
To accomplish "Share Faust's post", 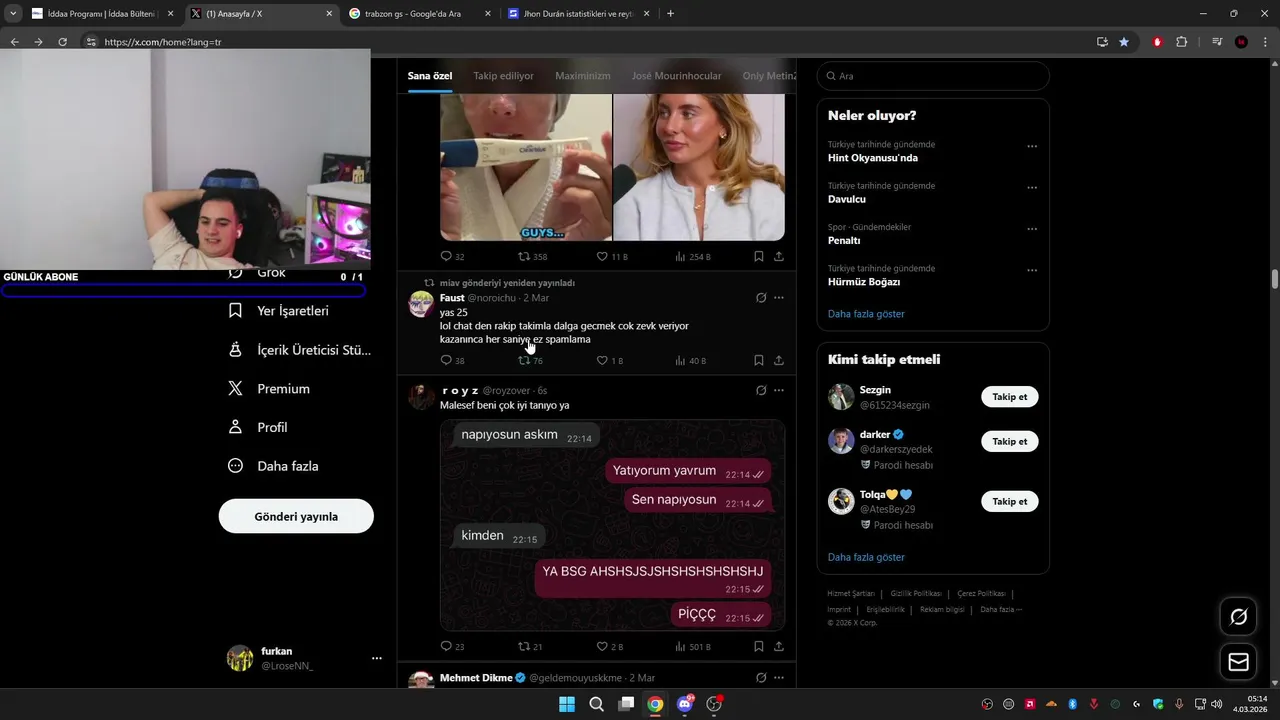I will (x=779, y=360).
